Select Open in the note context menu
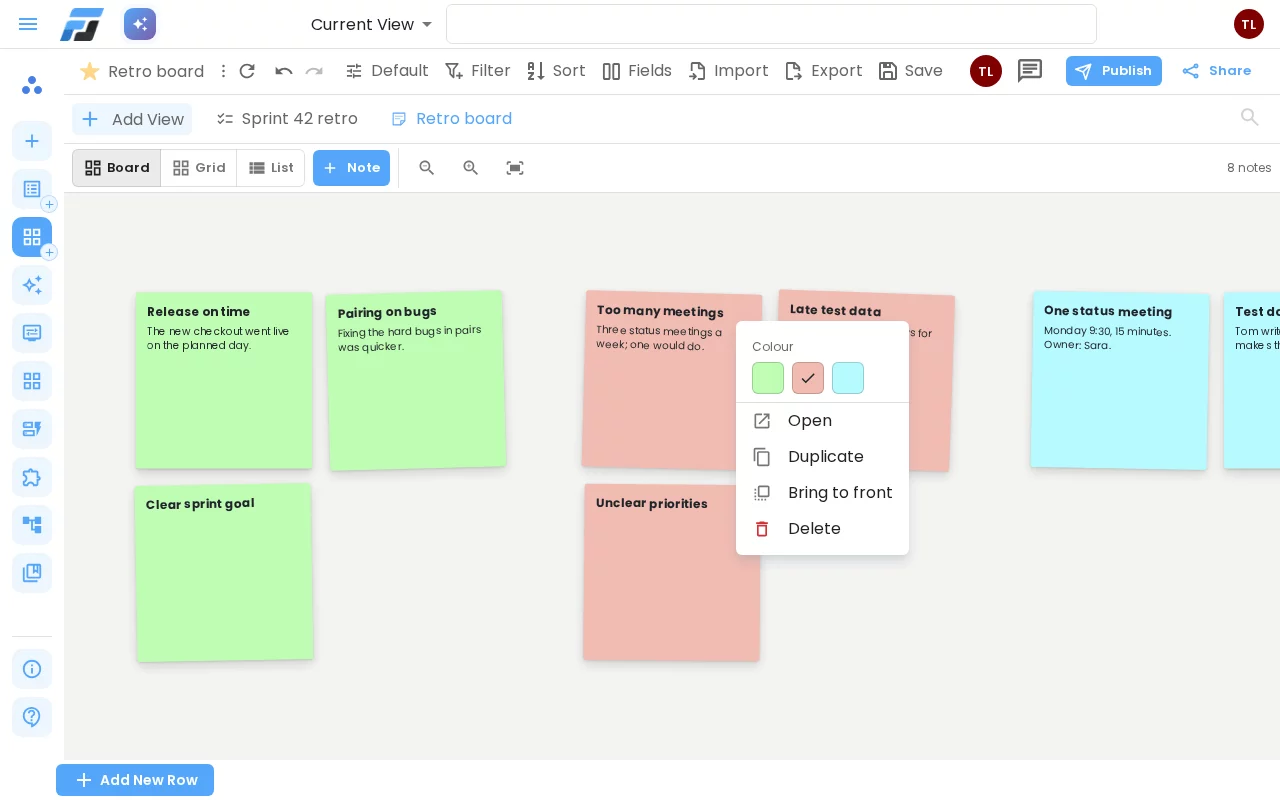 822,421
